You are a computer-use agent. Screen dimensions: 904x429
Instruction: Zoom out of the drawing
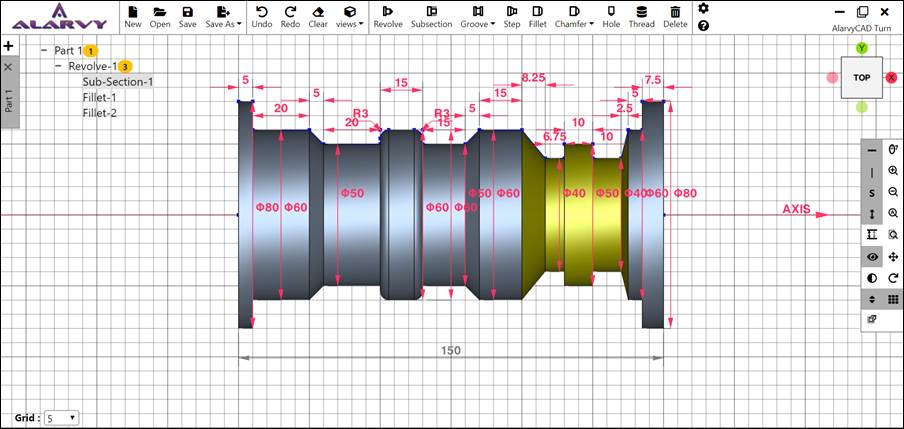point(893,192)
